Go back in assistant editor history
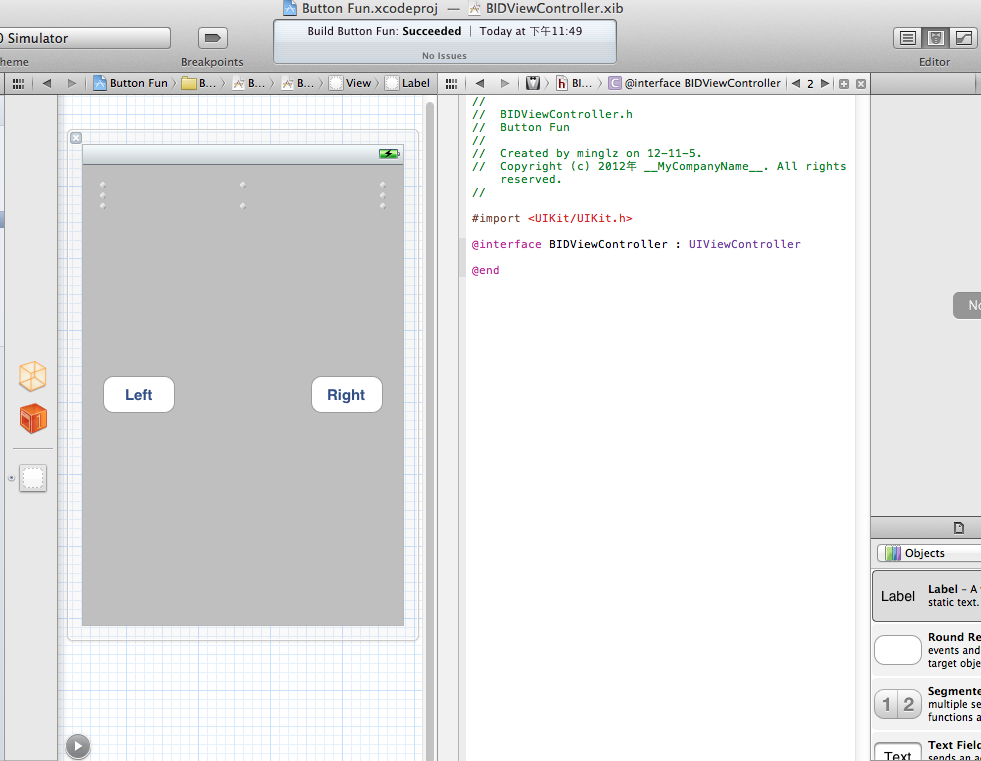 pyautogui.click(x=480, y=83)
